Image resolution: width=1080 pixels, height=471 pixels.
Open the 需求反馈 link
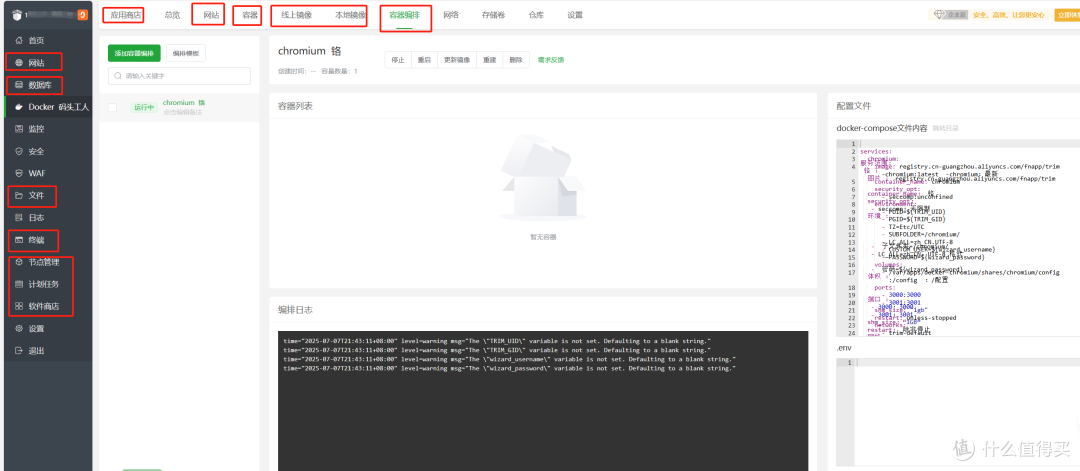coord(551,60)
